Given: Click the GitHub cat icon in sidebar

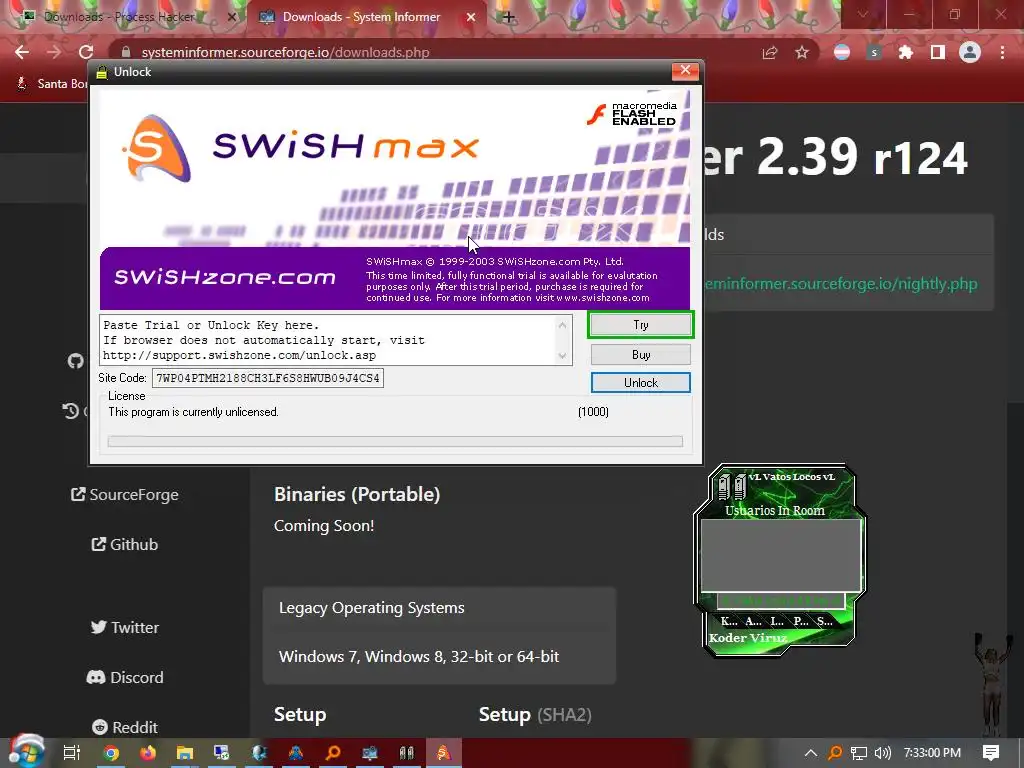Looking at the screenshot, I should tap(76, 361).
